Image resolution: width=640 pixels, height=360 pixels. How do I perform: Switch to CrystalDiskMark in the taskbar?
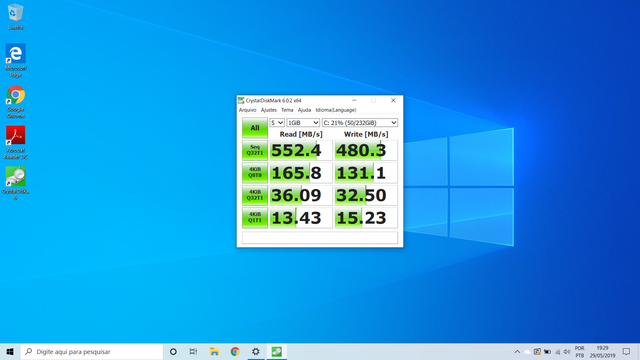[x=277, y=351]
